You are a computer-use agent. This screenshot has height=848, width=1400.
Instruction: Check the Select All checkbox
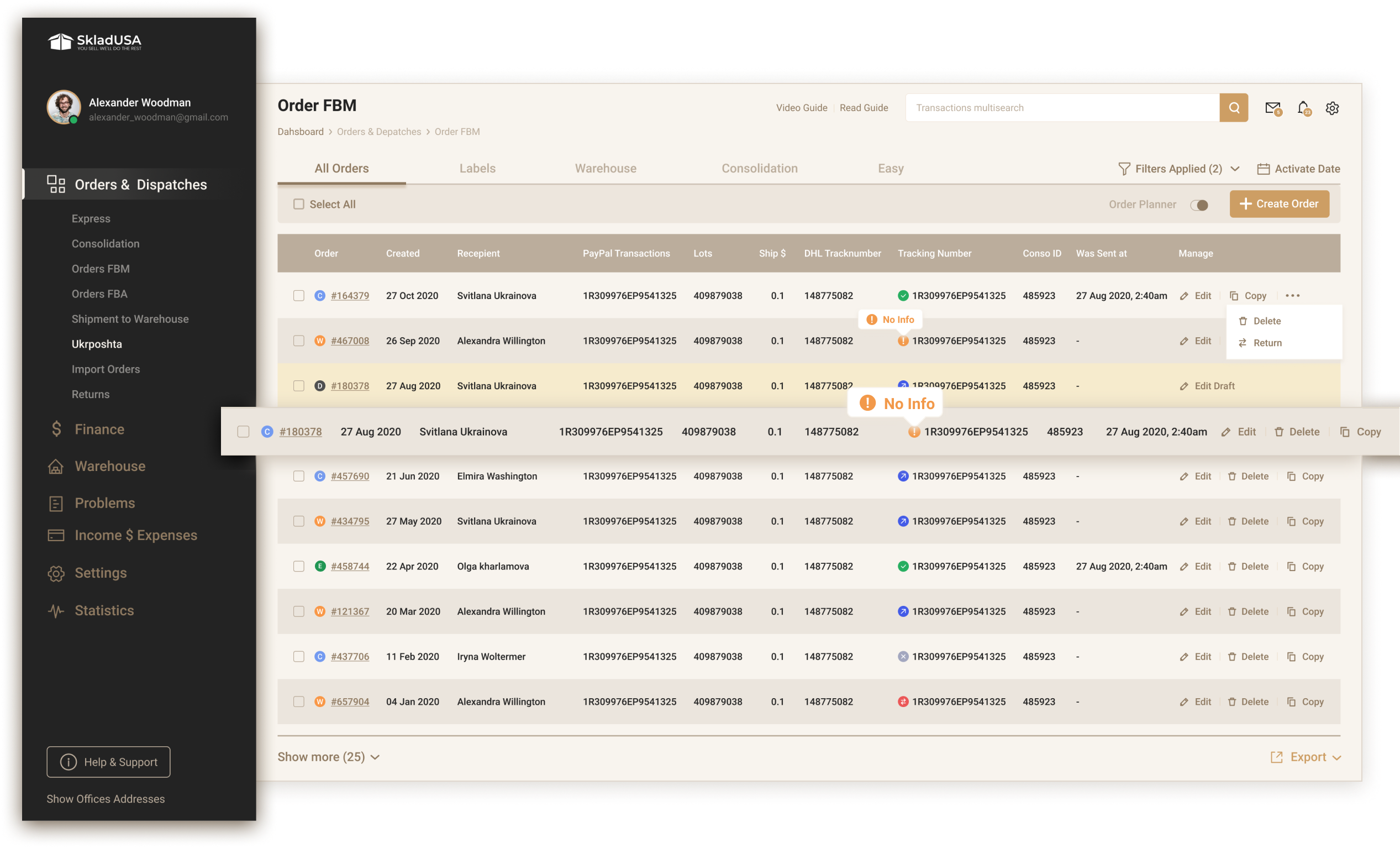click(x=299, y=204)
